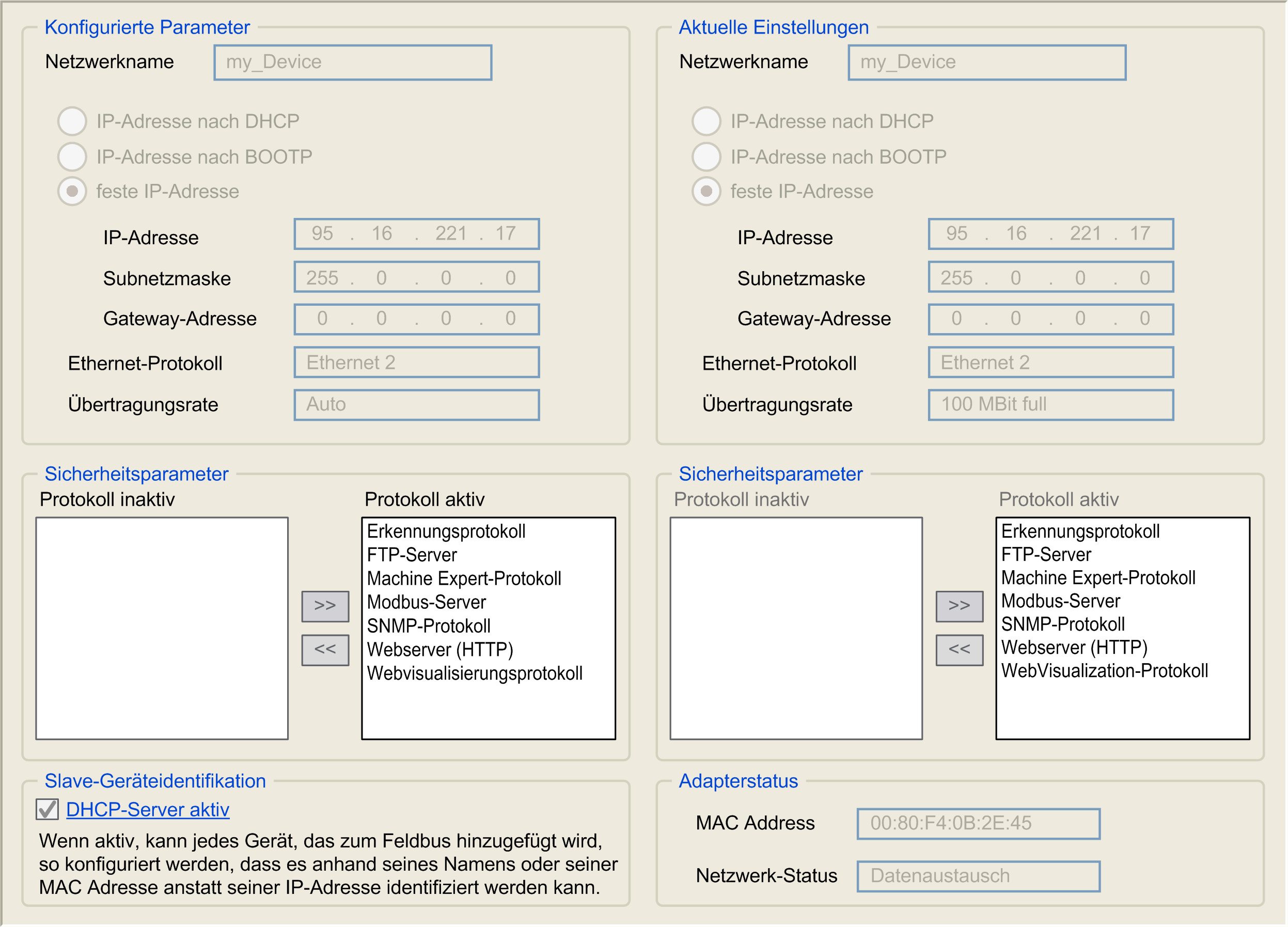Click the configured Netzwerkname input field

pos(353,62)
